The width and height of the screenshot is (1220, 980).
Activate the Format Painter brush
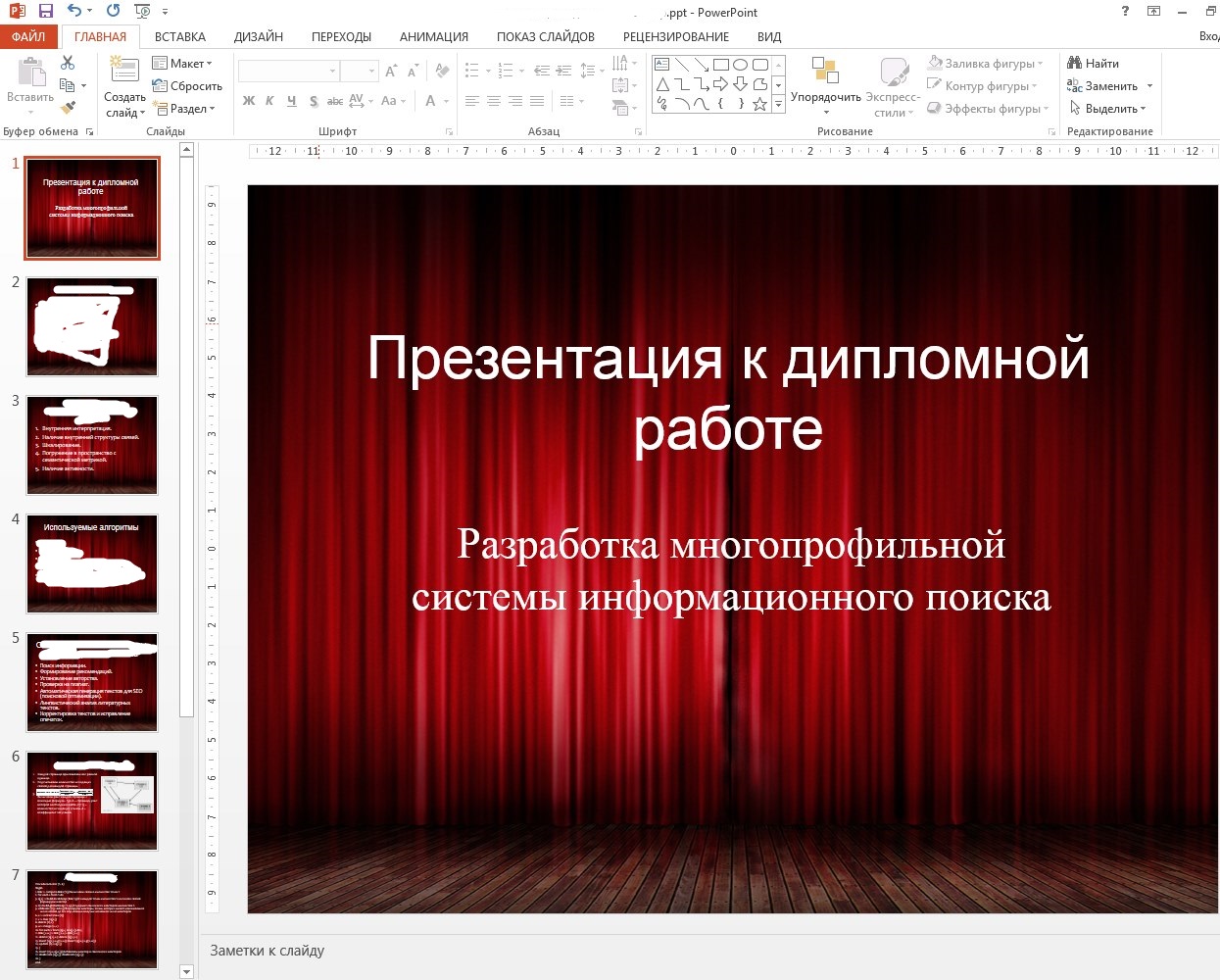coord(68,109)
